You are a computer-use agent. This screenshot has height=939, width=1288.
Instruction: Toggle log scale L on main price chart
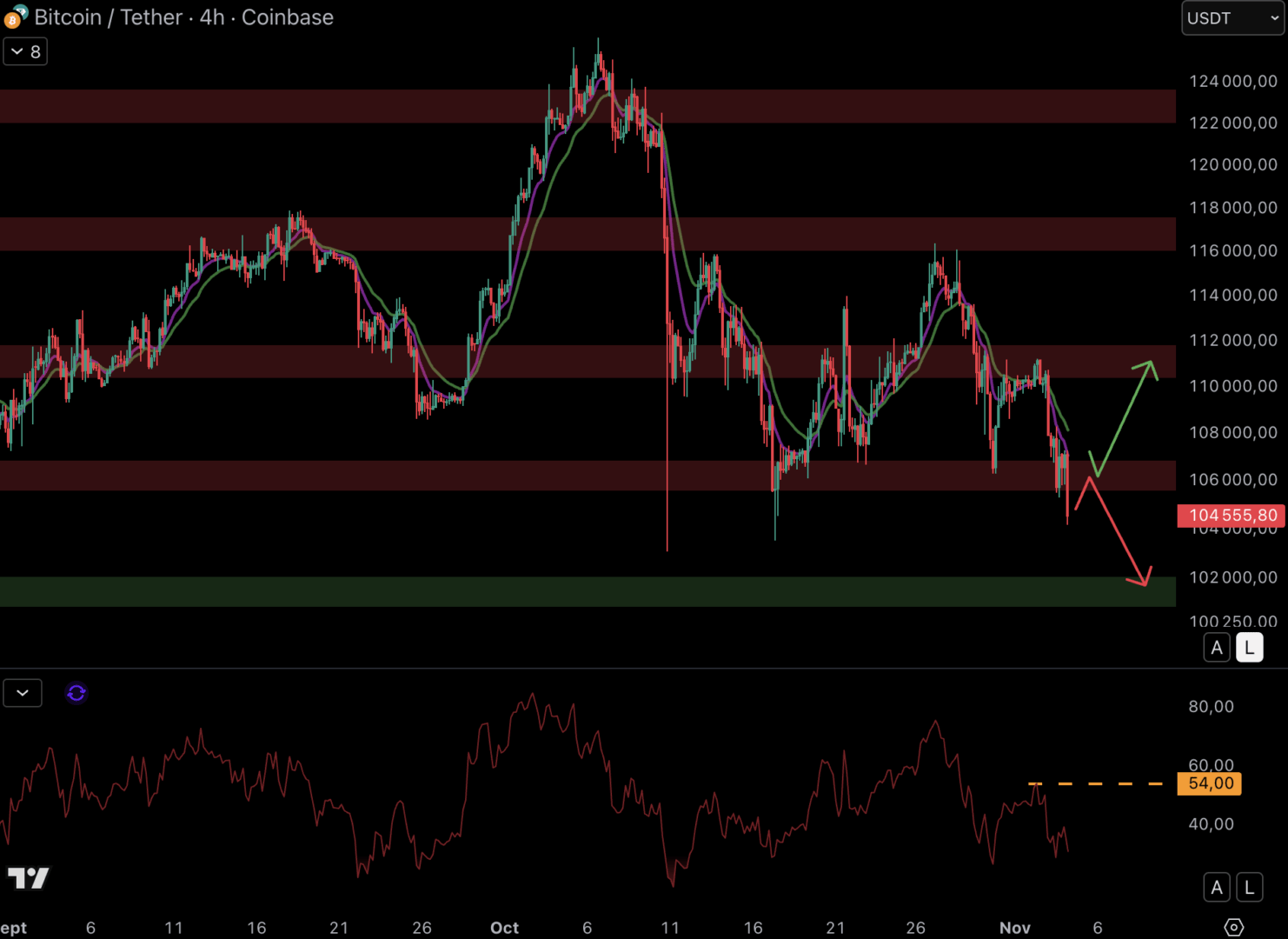click(x=1249, y=648)
